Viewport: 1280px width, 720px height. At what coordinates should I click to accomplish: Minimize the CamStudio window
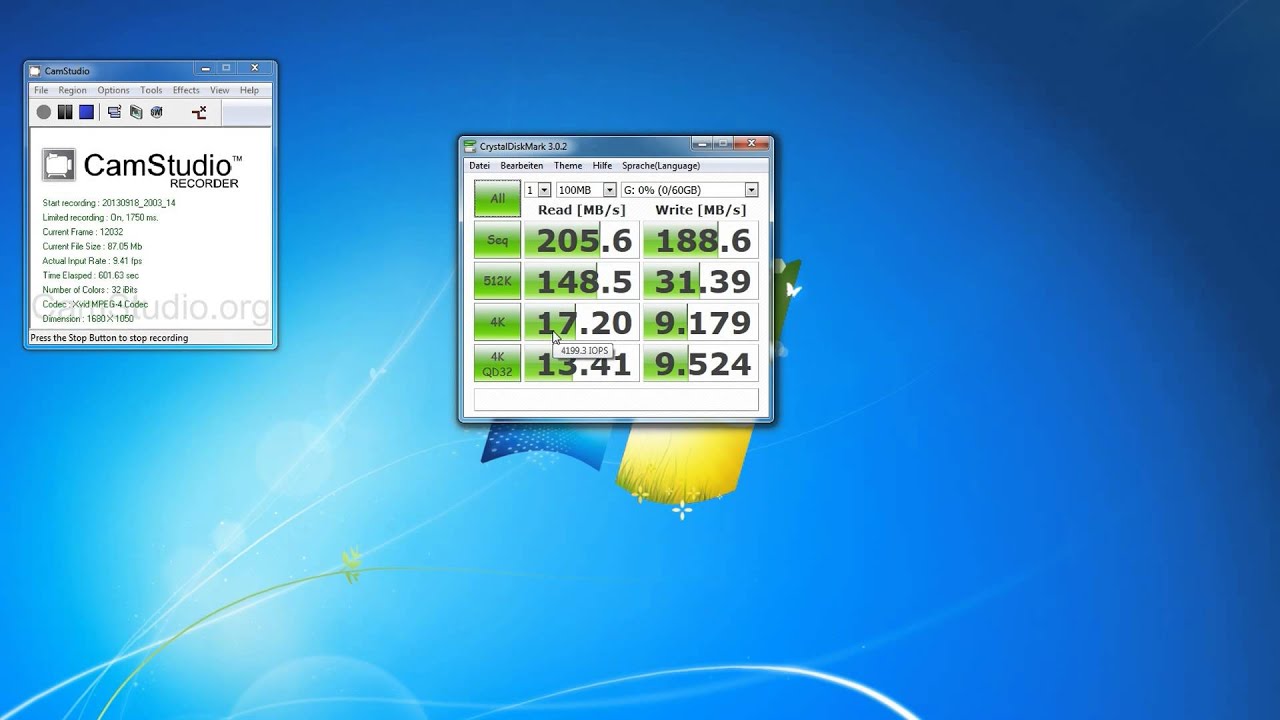205,68
